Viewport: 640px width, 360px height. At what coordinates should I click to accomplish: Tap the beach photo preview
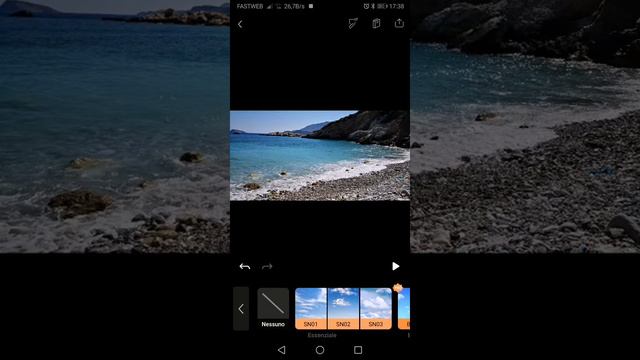(320, 156)
